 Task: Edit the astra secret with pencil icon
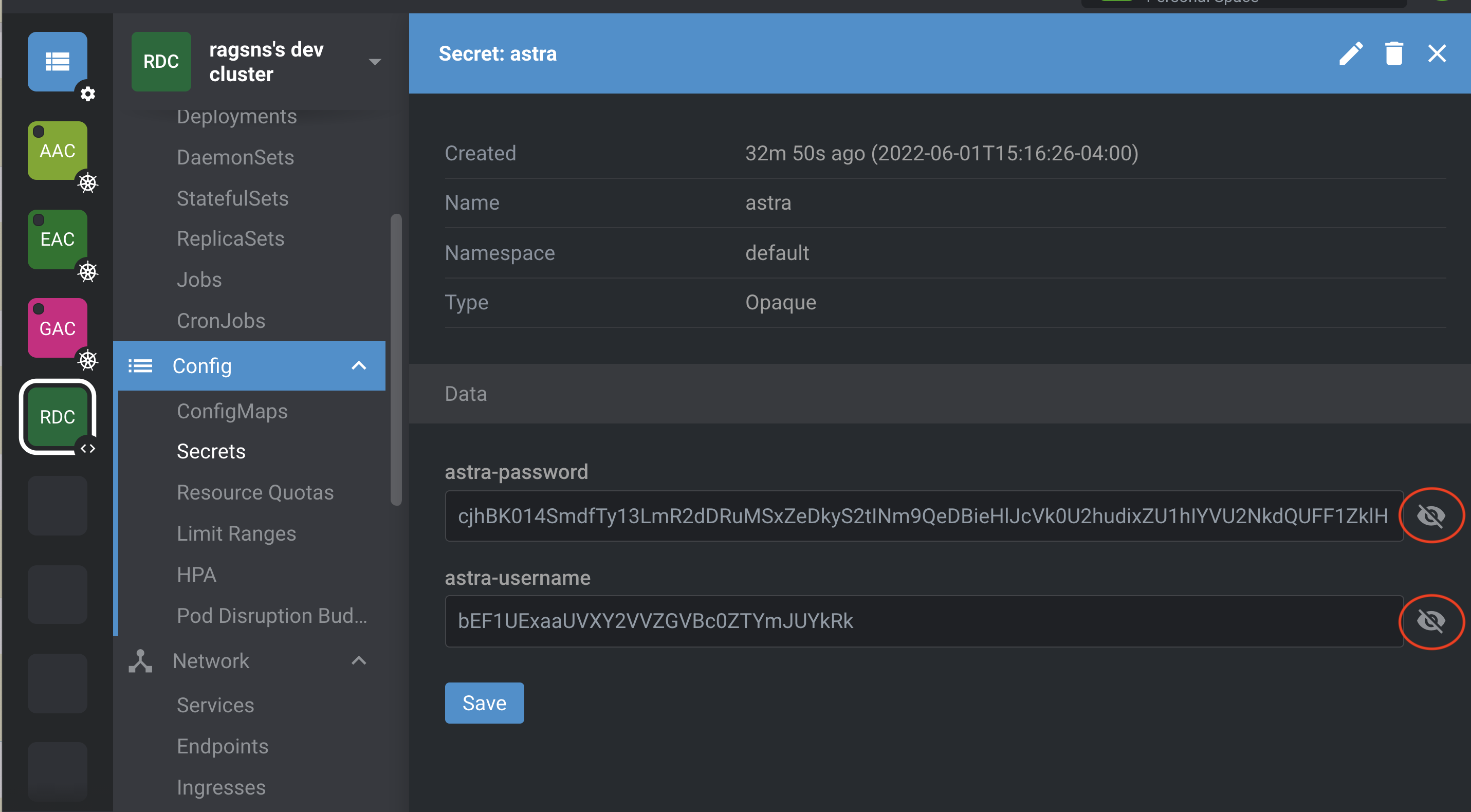[1351, 53]
